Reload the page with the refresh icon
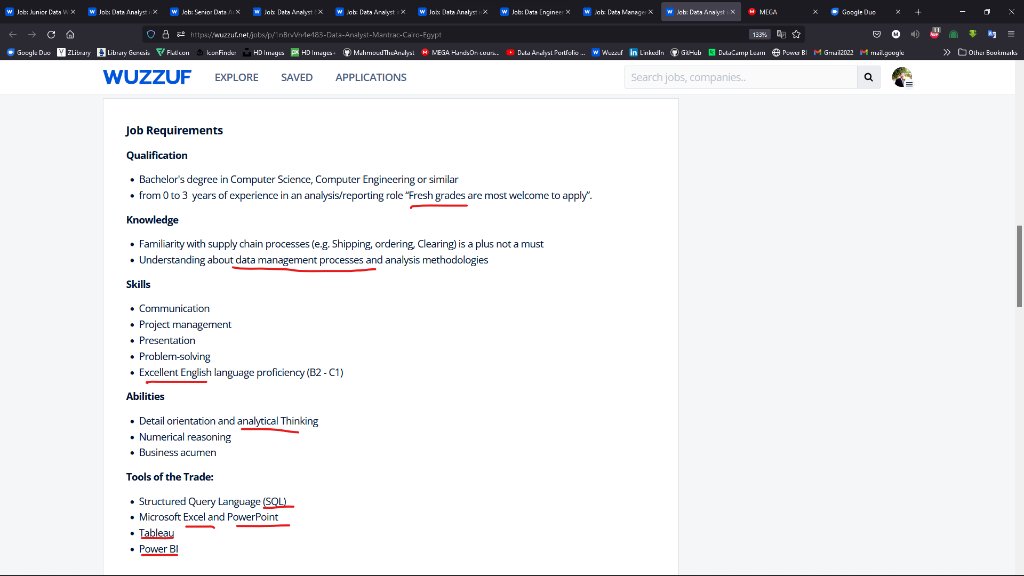 pos(51,35)
